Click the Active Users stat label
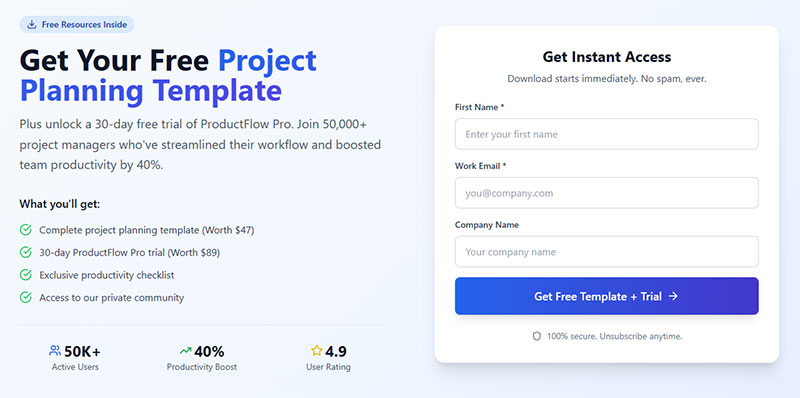This screenshot has height=398, width=800. click(75, 367)
